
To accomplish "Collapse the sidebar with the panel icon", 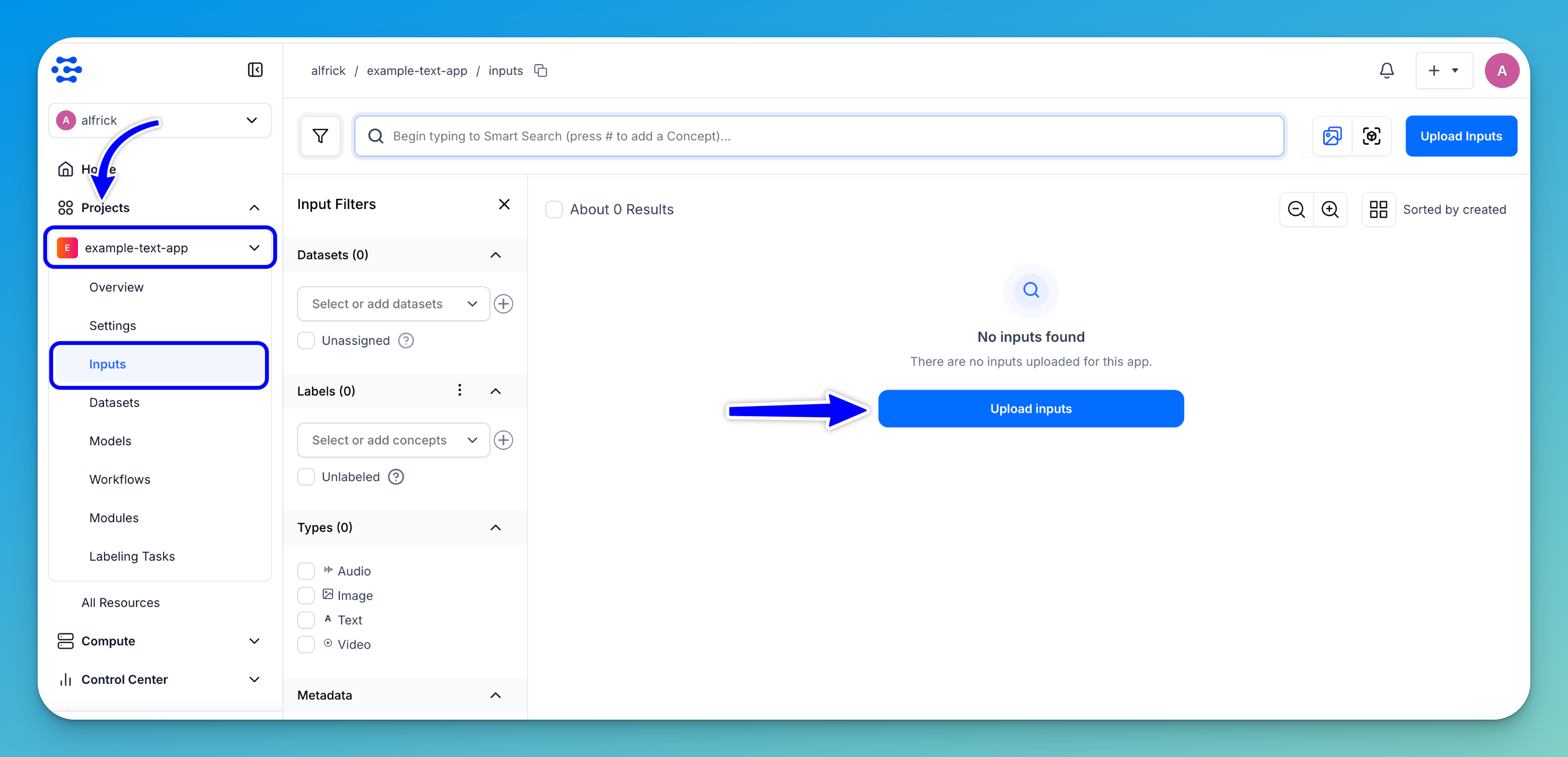I will point(255,70).
